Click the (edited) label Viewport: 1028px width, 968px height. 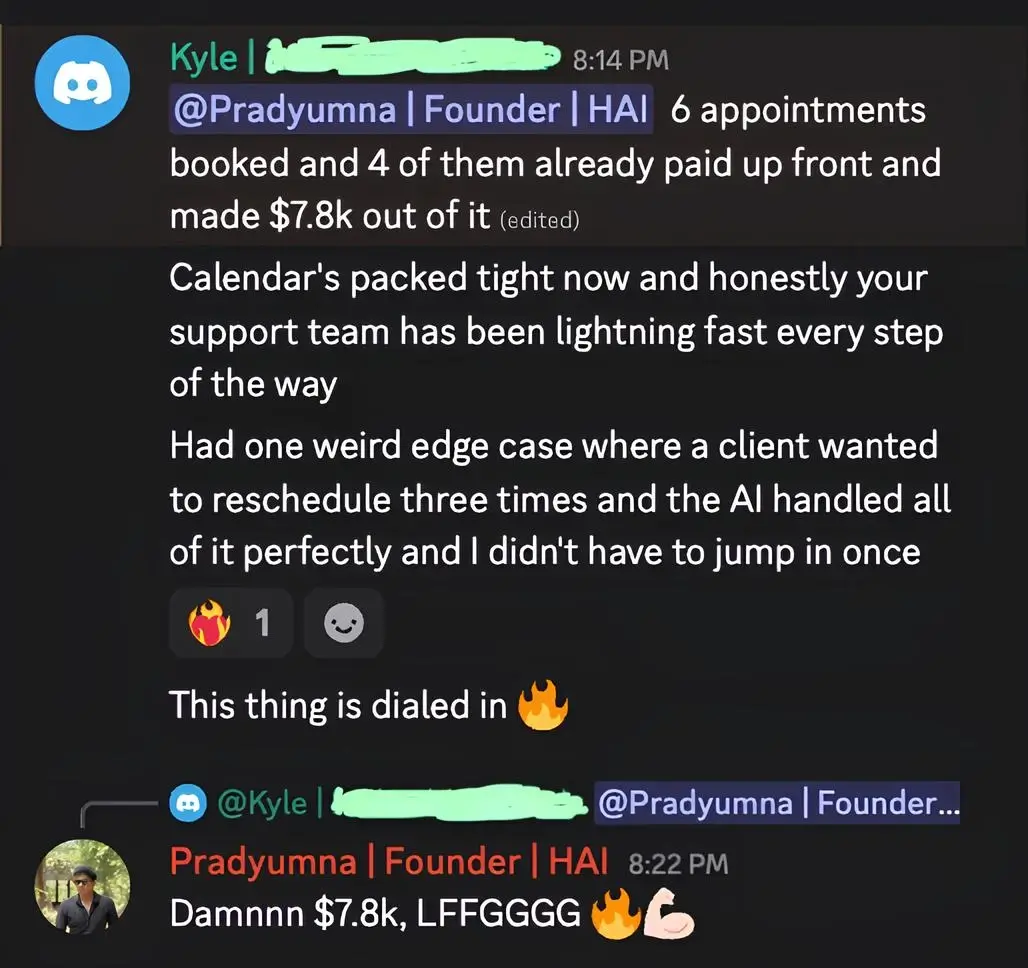click(x=540, y=220)
